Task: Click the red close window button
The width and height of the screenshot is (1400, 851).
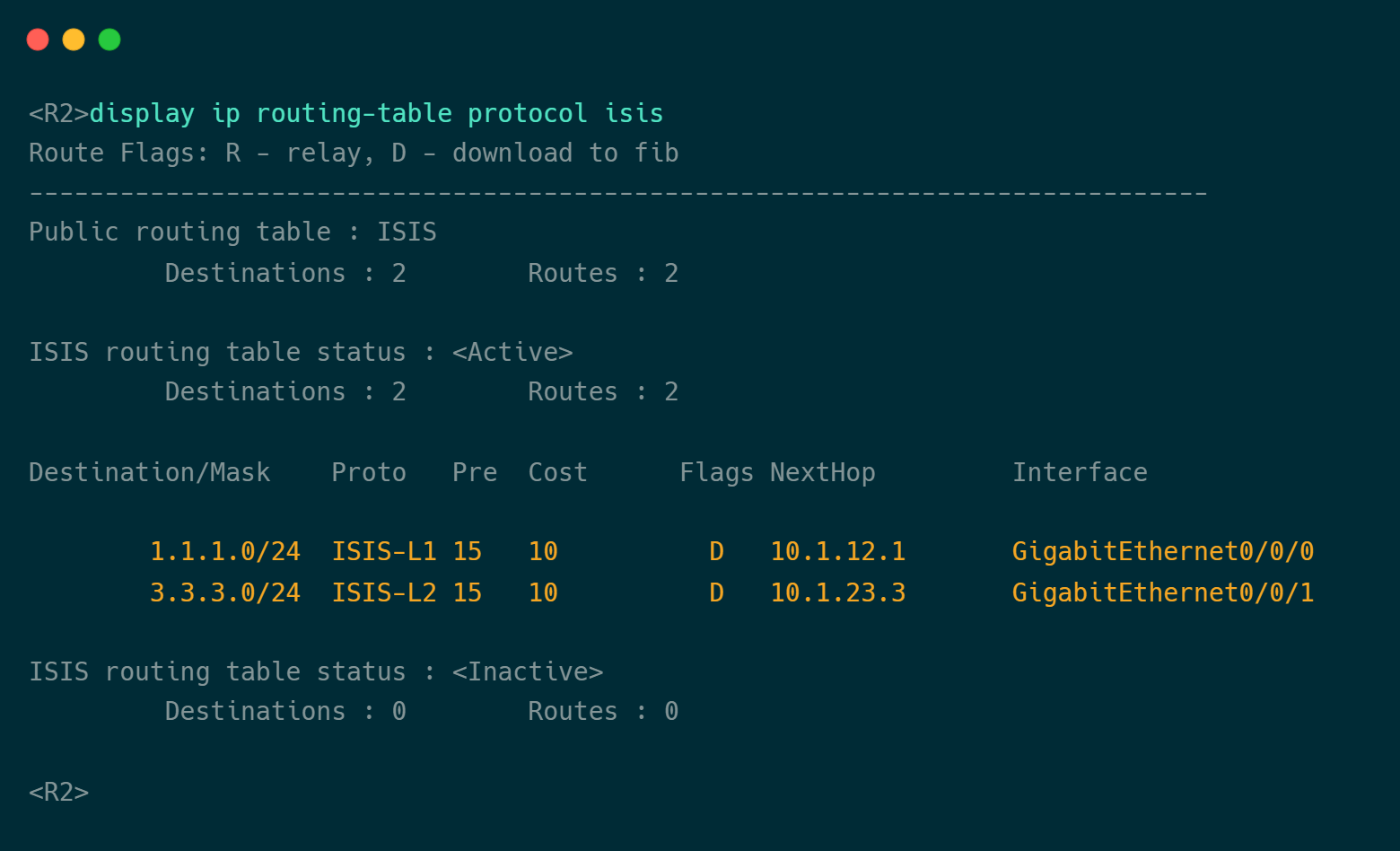Action: (38, 39)
